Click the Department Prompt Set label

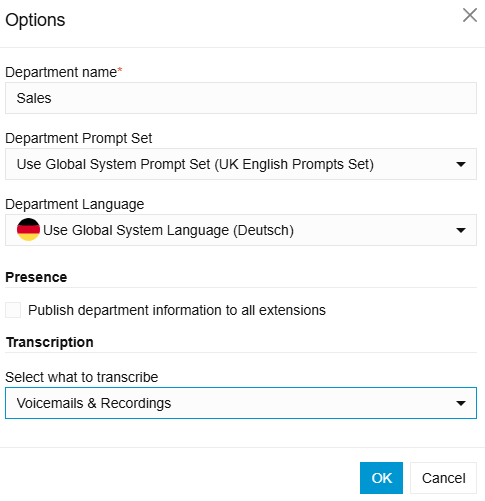tap(79, 138)
